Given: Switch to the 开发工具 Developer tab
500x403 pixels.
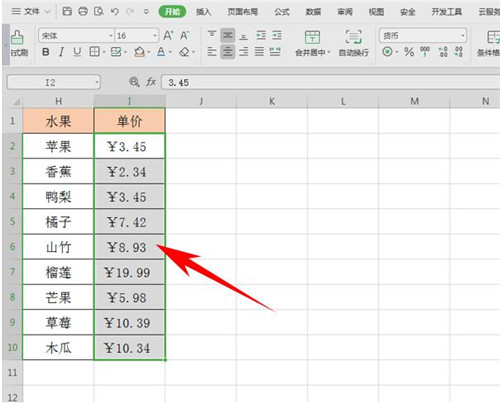Looking at the screenshot, I should pos(447,12).
